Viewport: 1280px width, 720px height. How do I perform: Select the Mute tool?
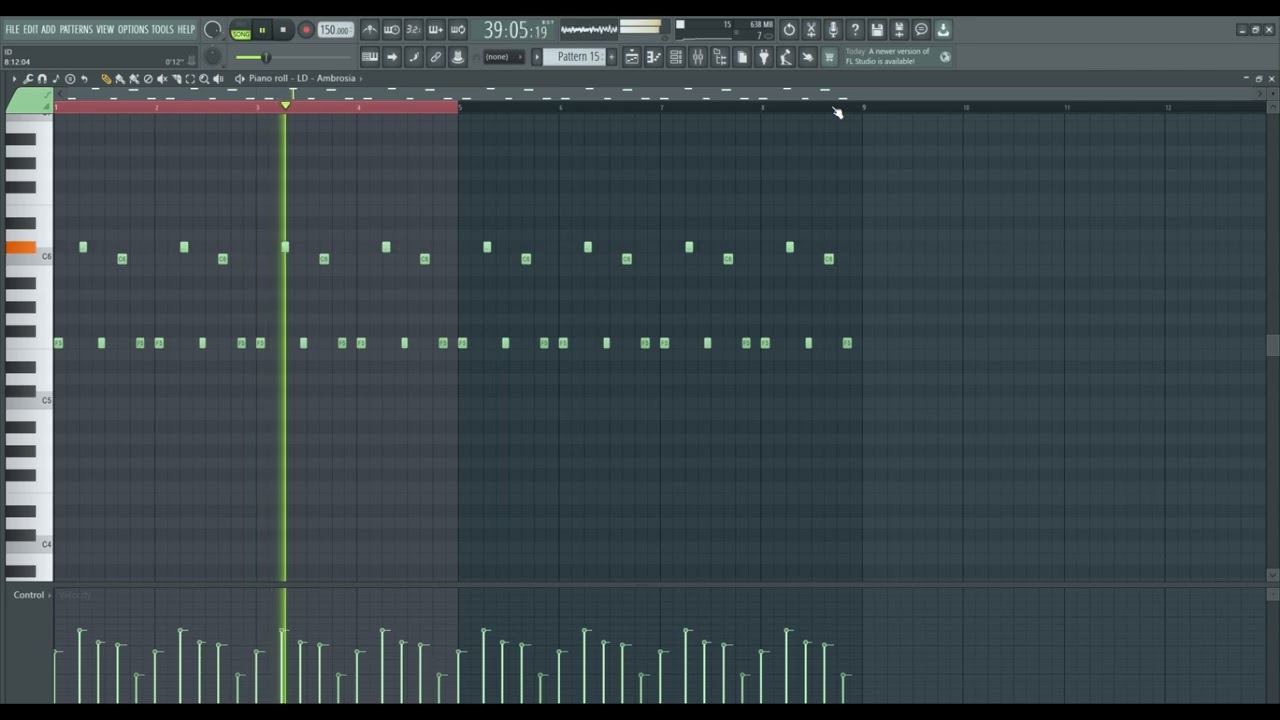coord(162,78)
